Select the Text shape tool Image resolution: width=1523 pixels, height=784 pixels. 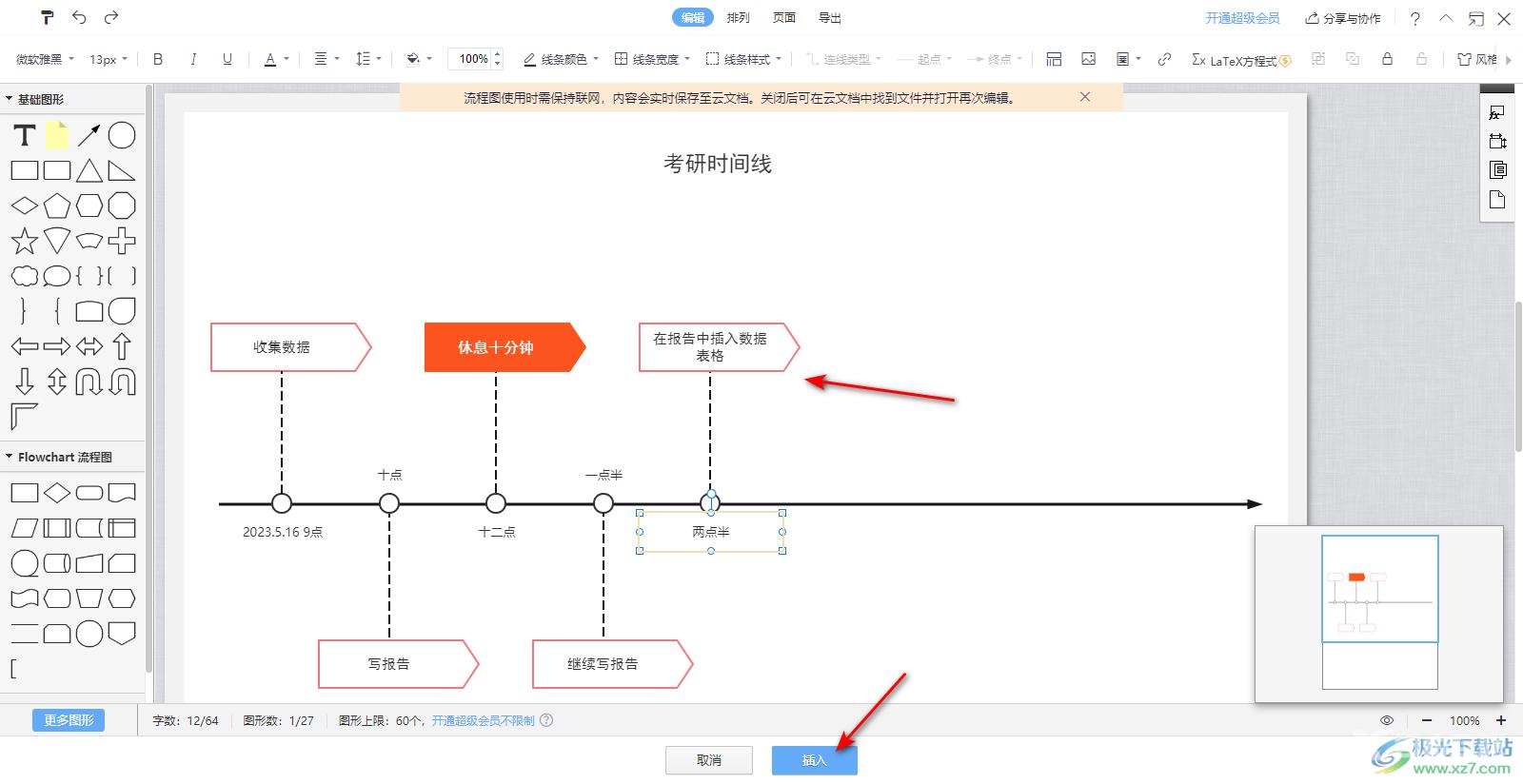25,136
